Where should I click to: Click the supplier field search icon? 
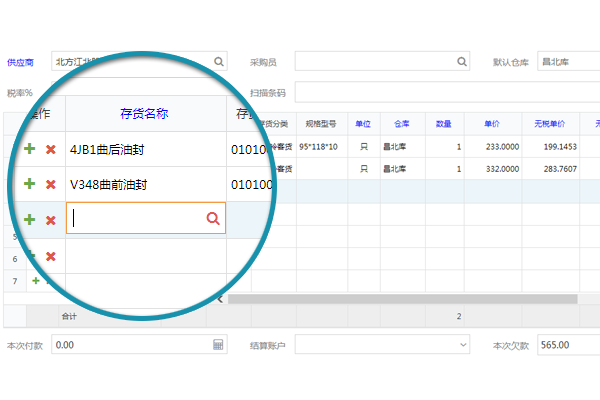(x=218, y=61)
